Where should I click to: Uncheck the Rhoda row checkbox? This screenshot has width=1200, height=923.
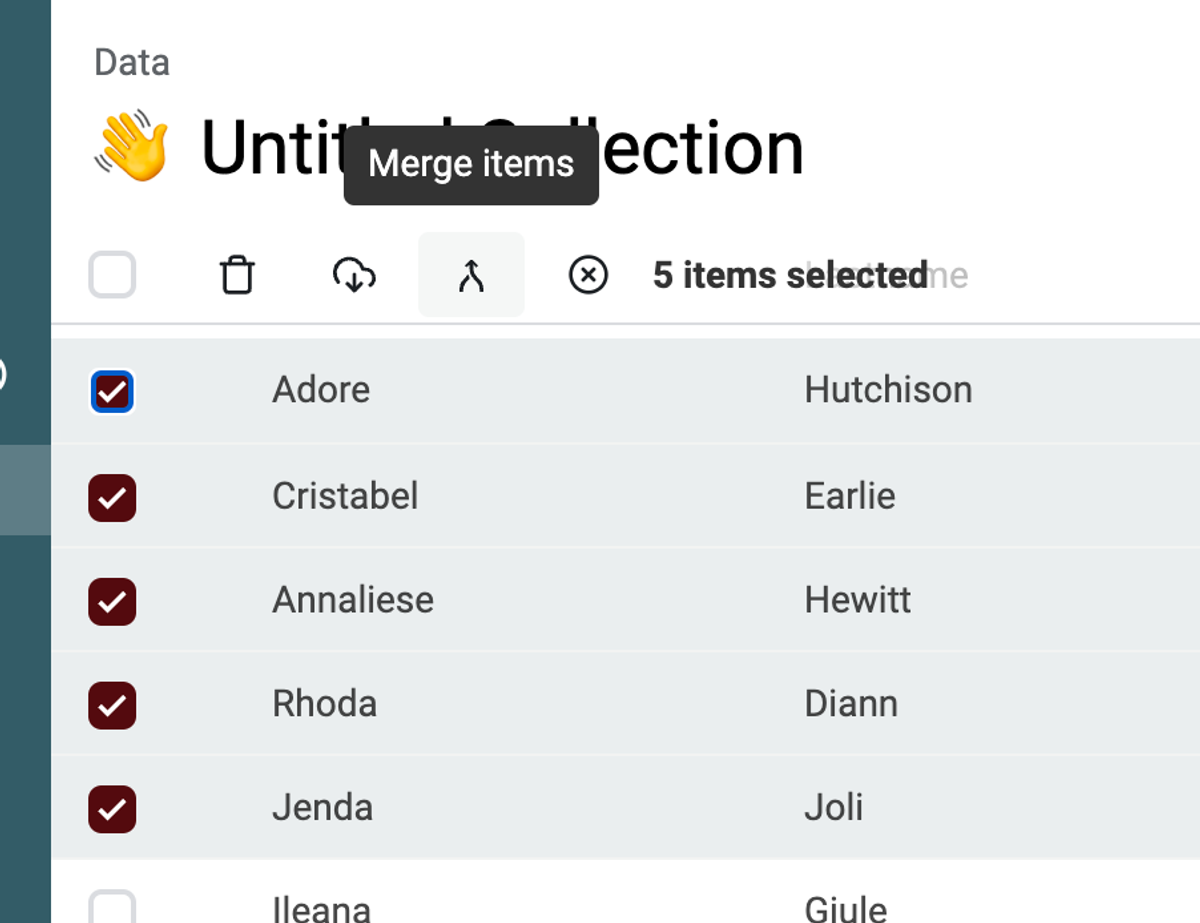pyautogui.click(x=112, y=705)
